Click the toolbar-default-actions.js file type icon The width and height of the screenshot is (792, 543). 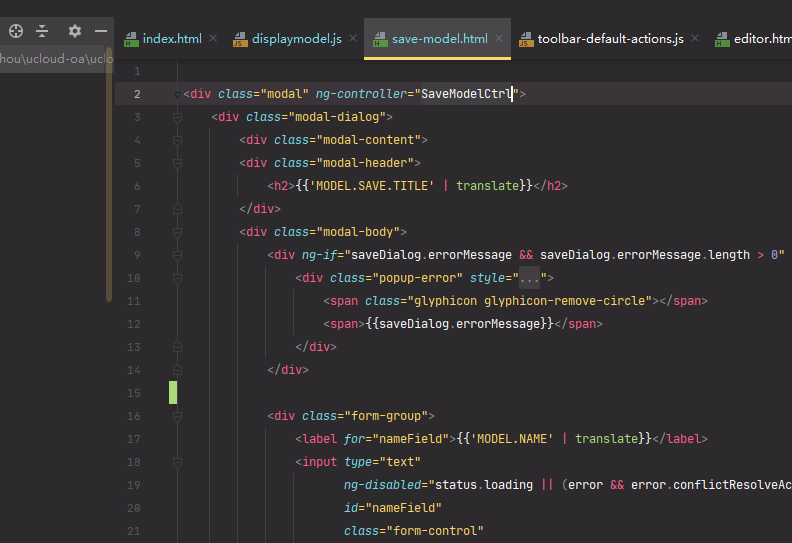(x=526, y=39)
